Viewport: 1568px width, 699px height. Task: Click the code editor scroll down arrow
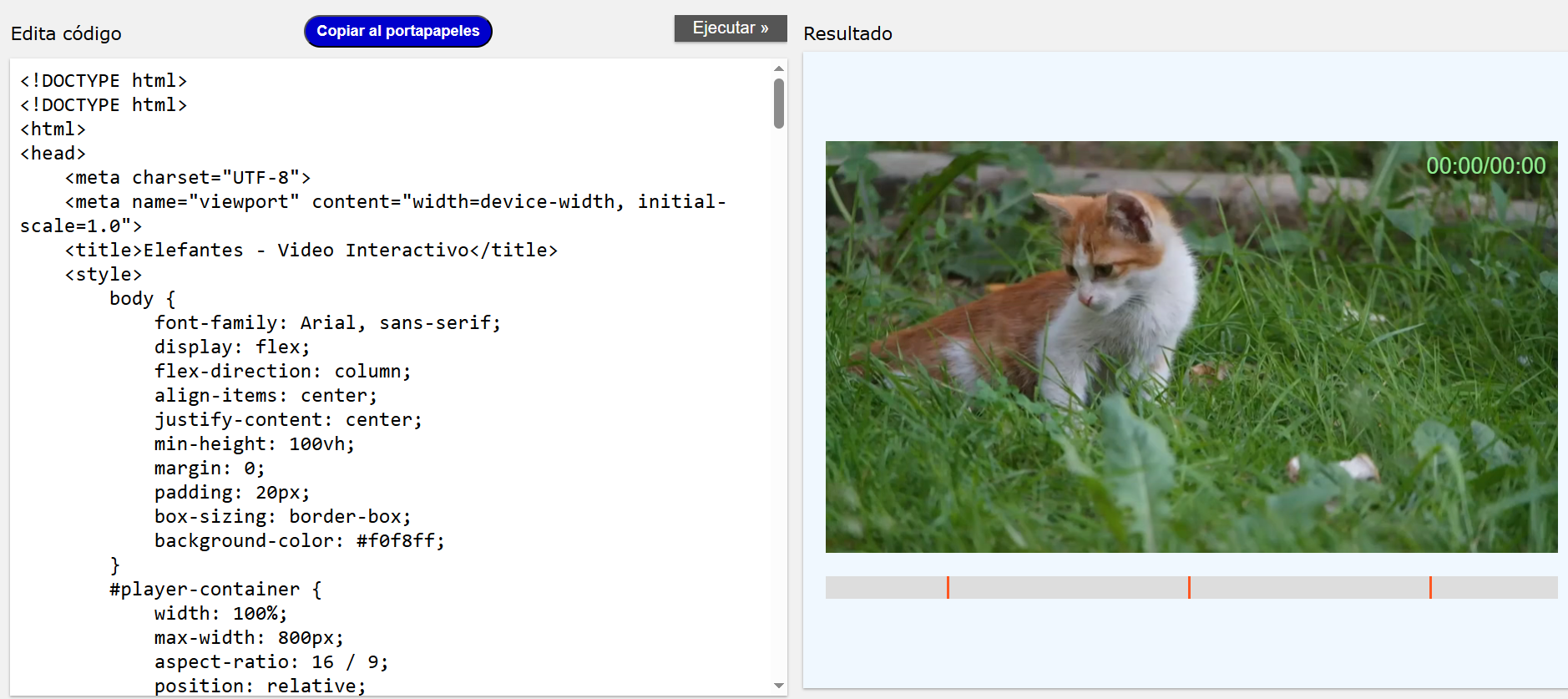(x=778, y=686)
